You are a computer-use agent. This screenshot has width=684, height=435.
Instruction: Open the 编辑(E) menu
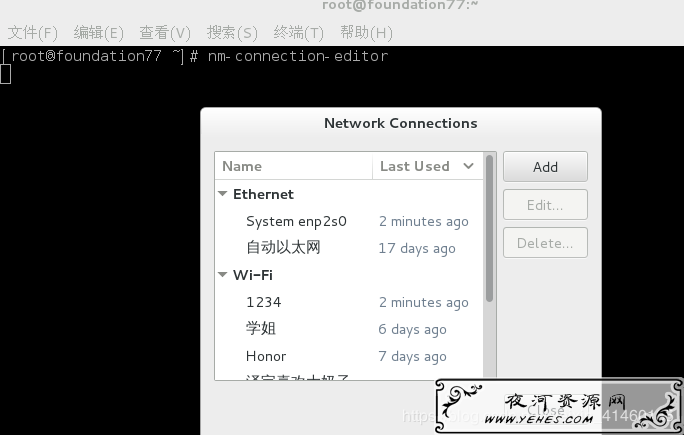click(99, 33)
